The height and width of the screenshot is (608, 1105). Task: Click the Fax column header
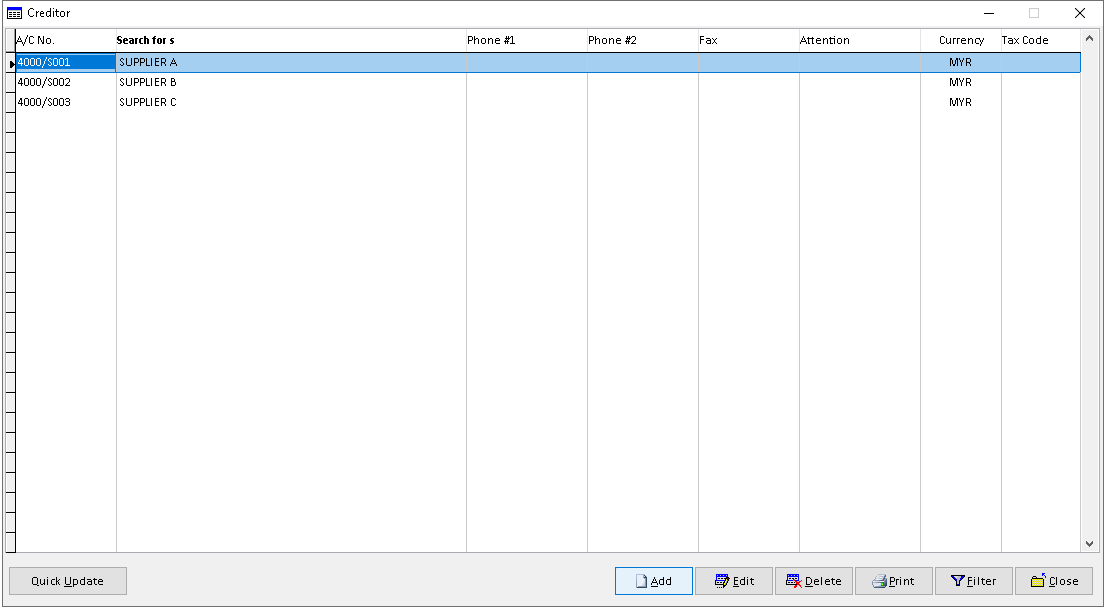click(x=748, y=40)
